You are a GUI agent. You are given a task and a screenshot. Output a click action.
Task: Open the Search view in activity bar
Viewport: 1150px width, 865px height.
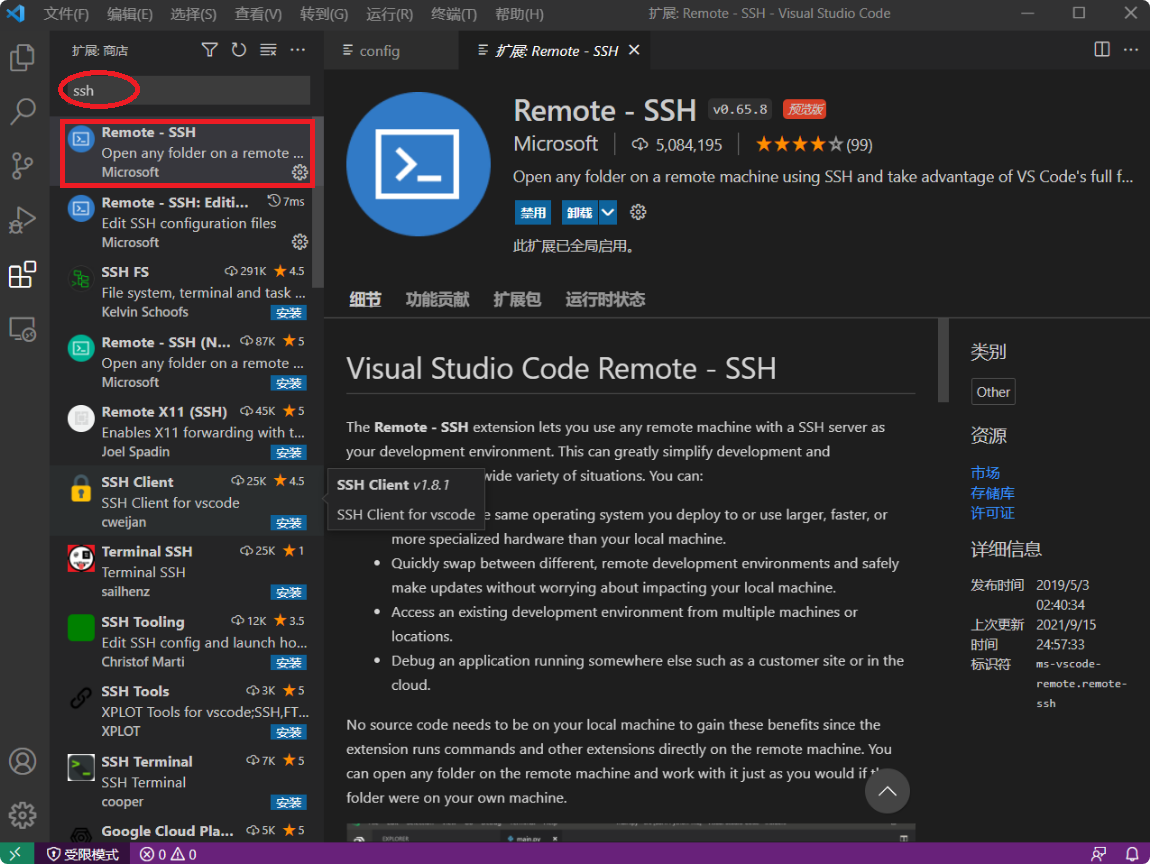point(22,112)
